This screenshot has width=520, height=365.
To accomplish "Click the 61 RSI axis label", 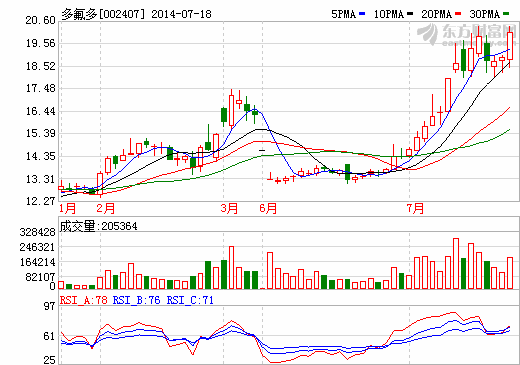I will [49, 336].
